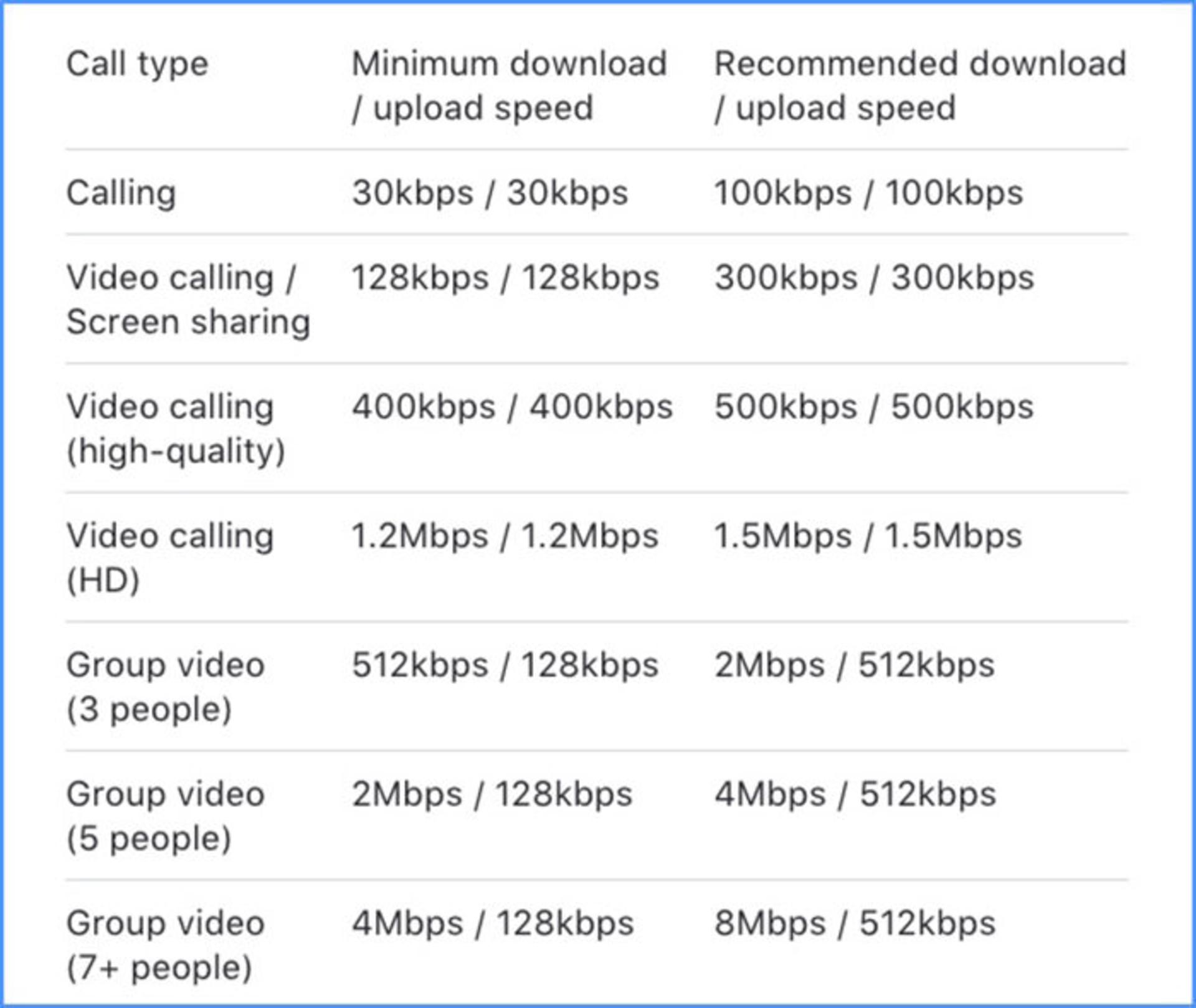Select the 500kbps / 500kbps cell
The image size is (1196, 1008).
[874, 407]
